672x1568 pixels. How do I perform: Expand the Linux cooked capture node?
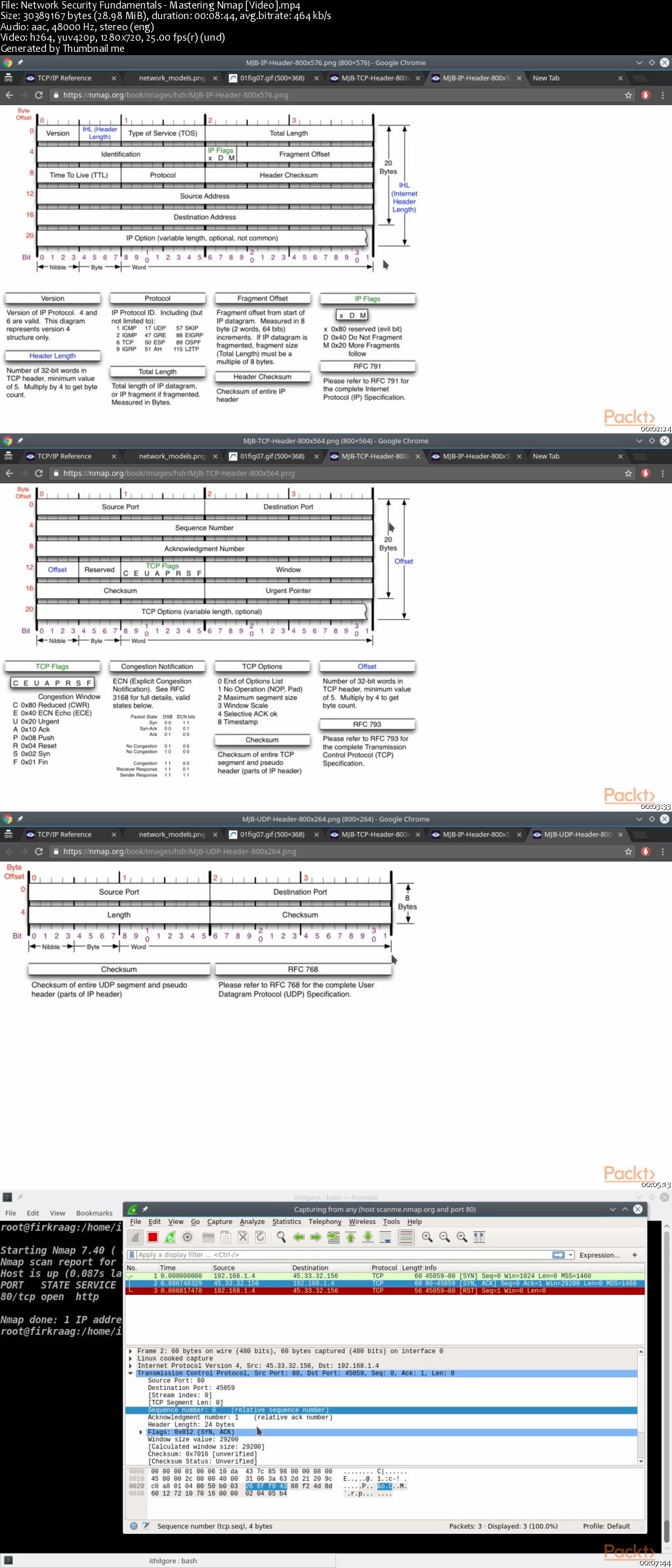(131, 1359)
